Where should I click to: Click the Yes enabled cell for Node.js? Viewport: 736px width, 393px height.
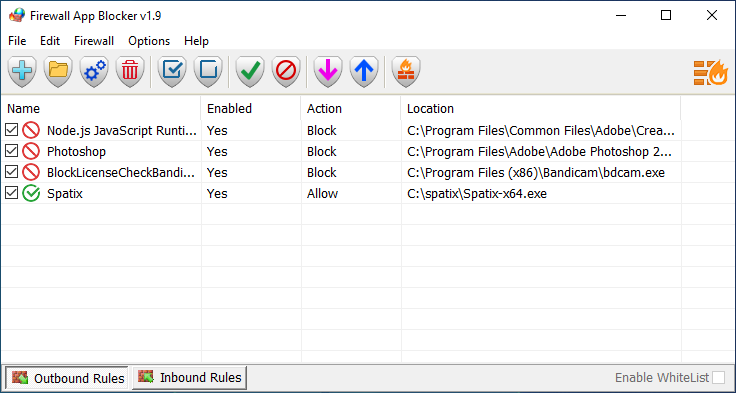(x=217, y=131)
